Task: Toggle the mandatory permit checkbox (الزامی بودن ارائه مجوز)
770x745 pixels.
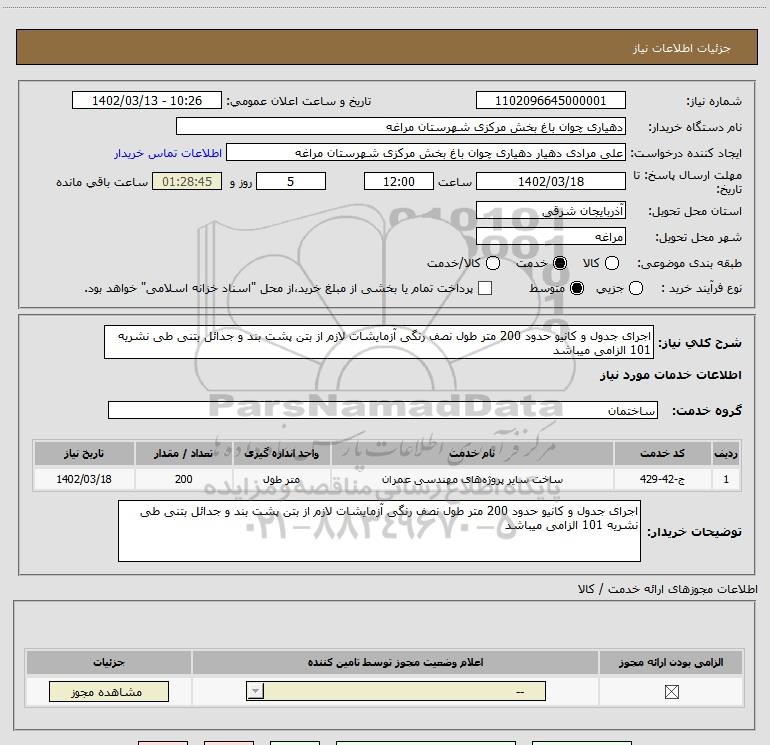Action: pyautogui.click(x=671, y=692)
